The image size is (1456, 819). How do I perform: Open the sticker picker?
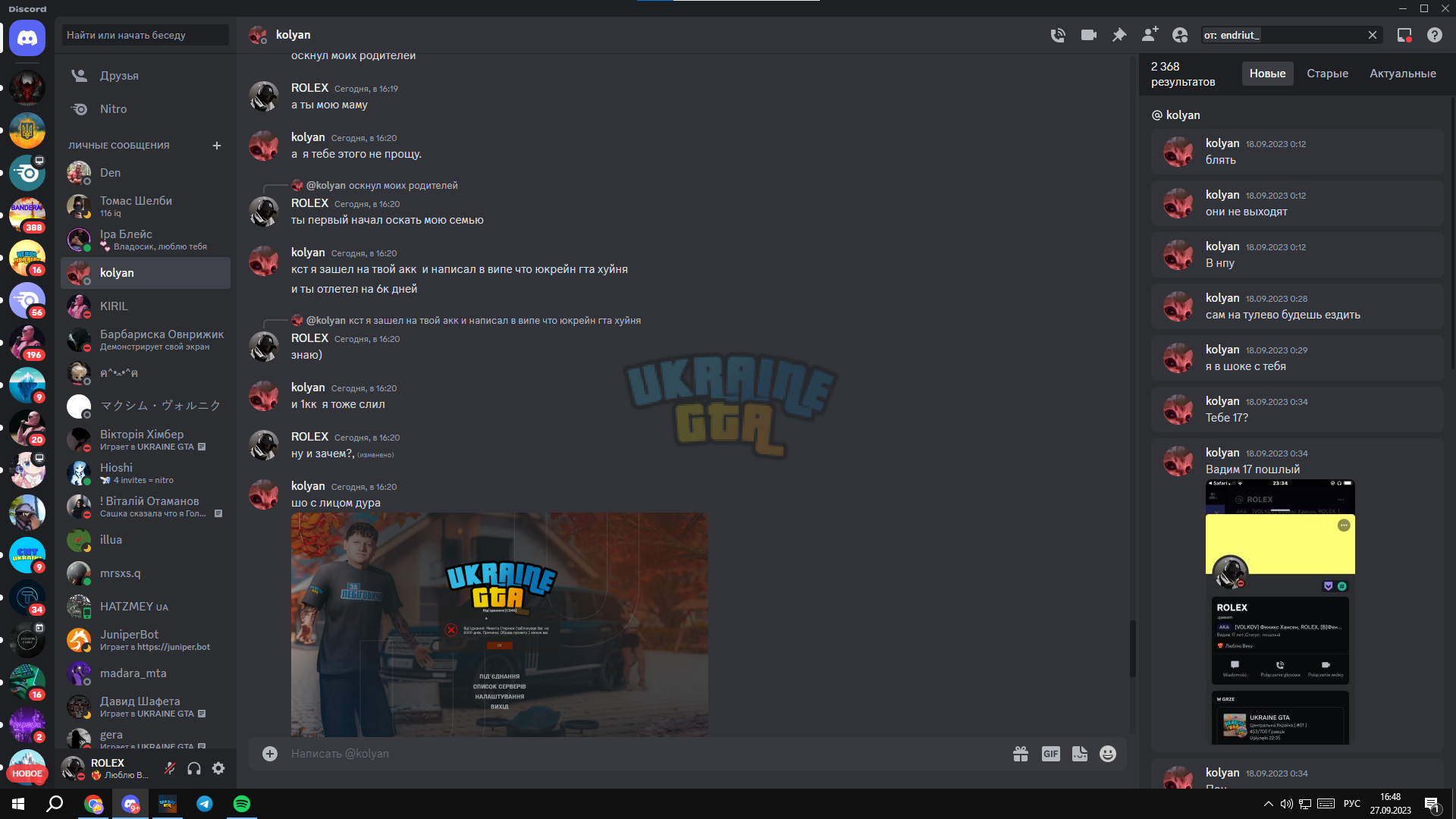coord(1080,754)
